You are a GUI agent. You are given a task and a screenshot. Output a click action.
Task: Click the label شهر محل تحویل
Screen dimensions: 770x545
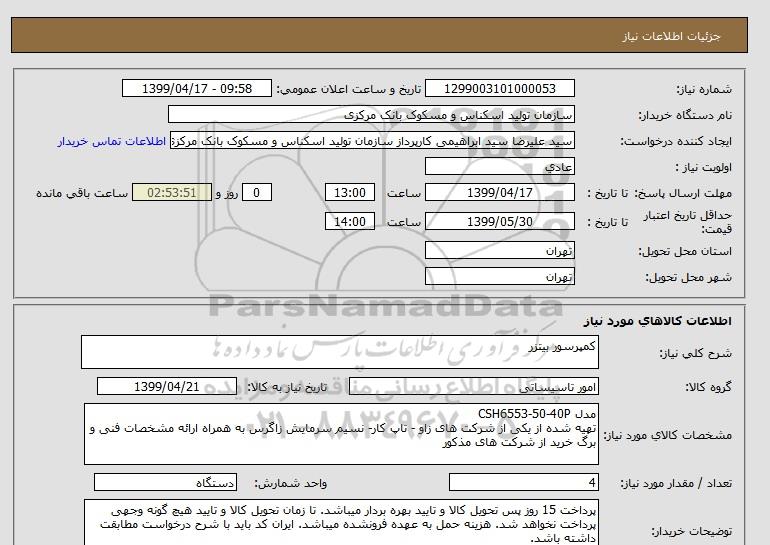[688, 277]
